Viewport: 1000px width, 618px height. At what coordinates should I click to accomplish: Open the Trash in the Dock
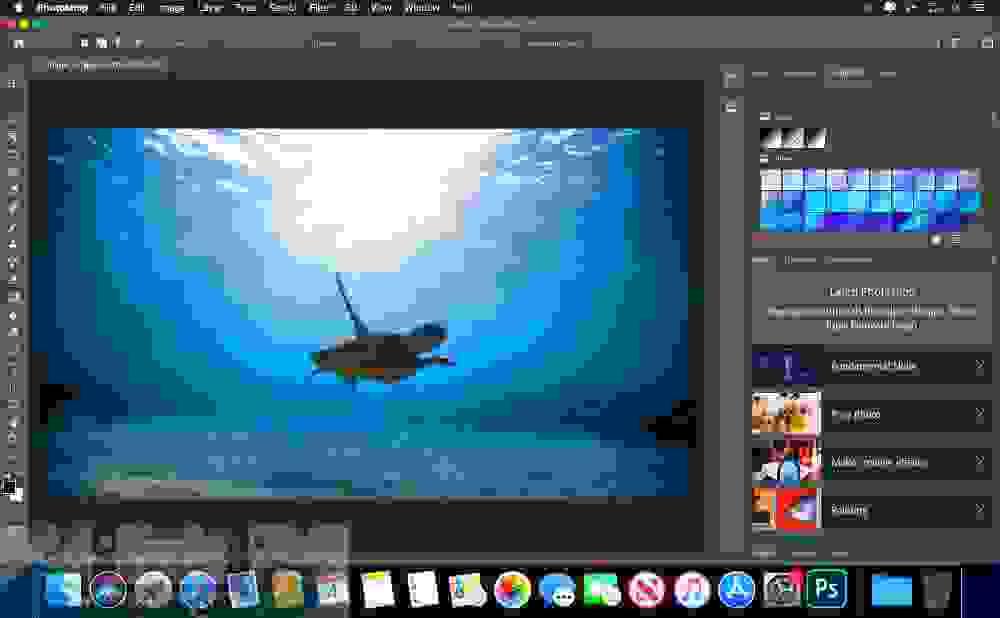pos(937,589)
